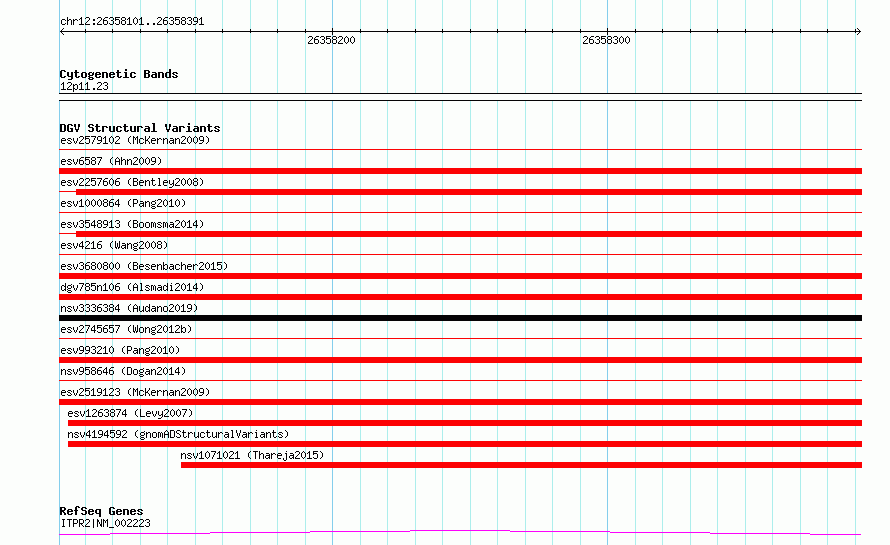Click the magenta ITPR2 gene line
Image resolution: width=890 pixels, height=545 pixels.
(461, 532)
